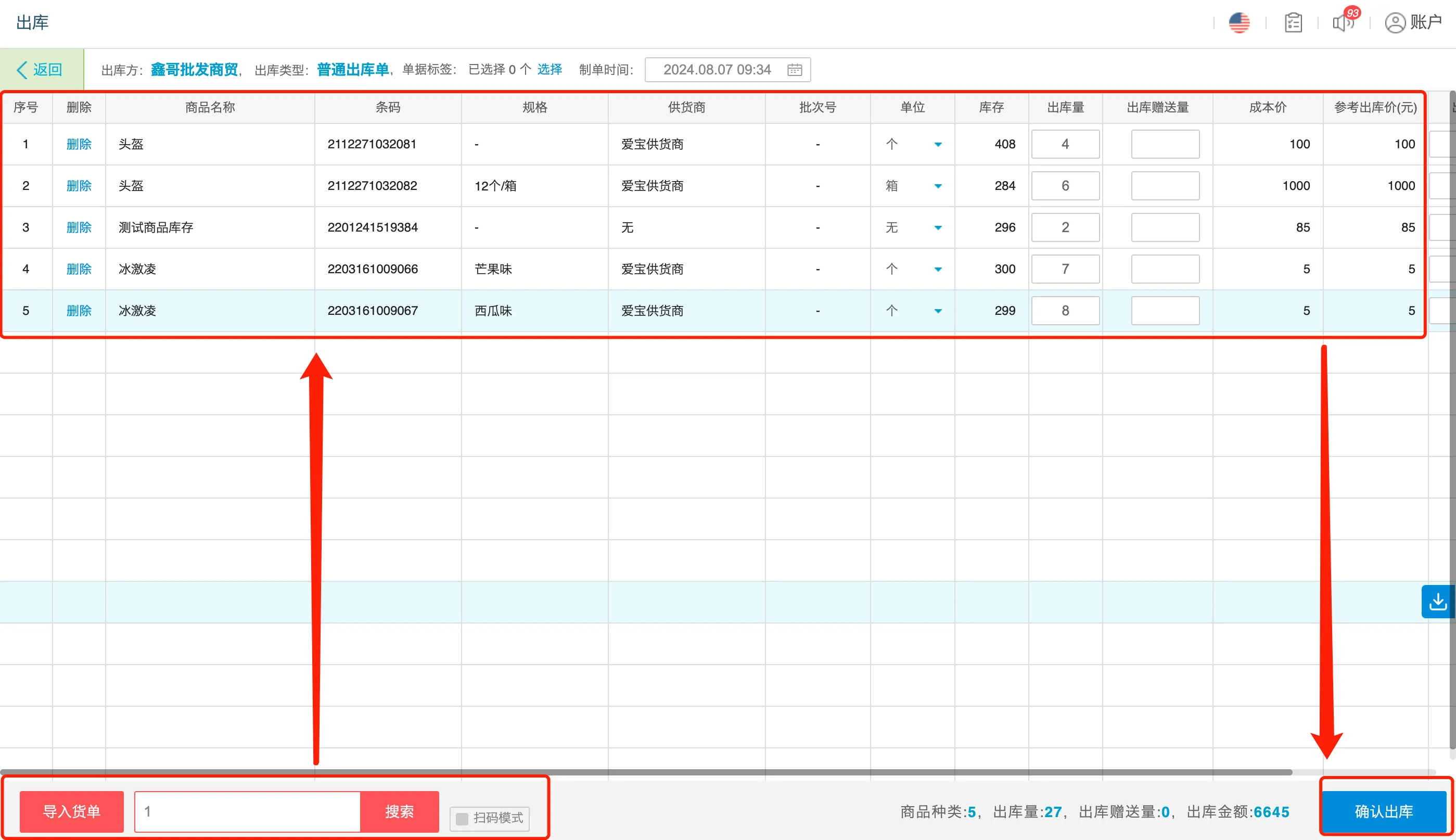The width and height of the screenshot is (1456, 840).
Task: Click 选择 link for 单据标签
Action: pyautogui.click(x=549, y=70)
